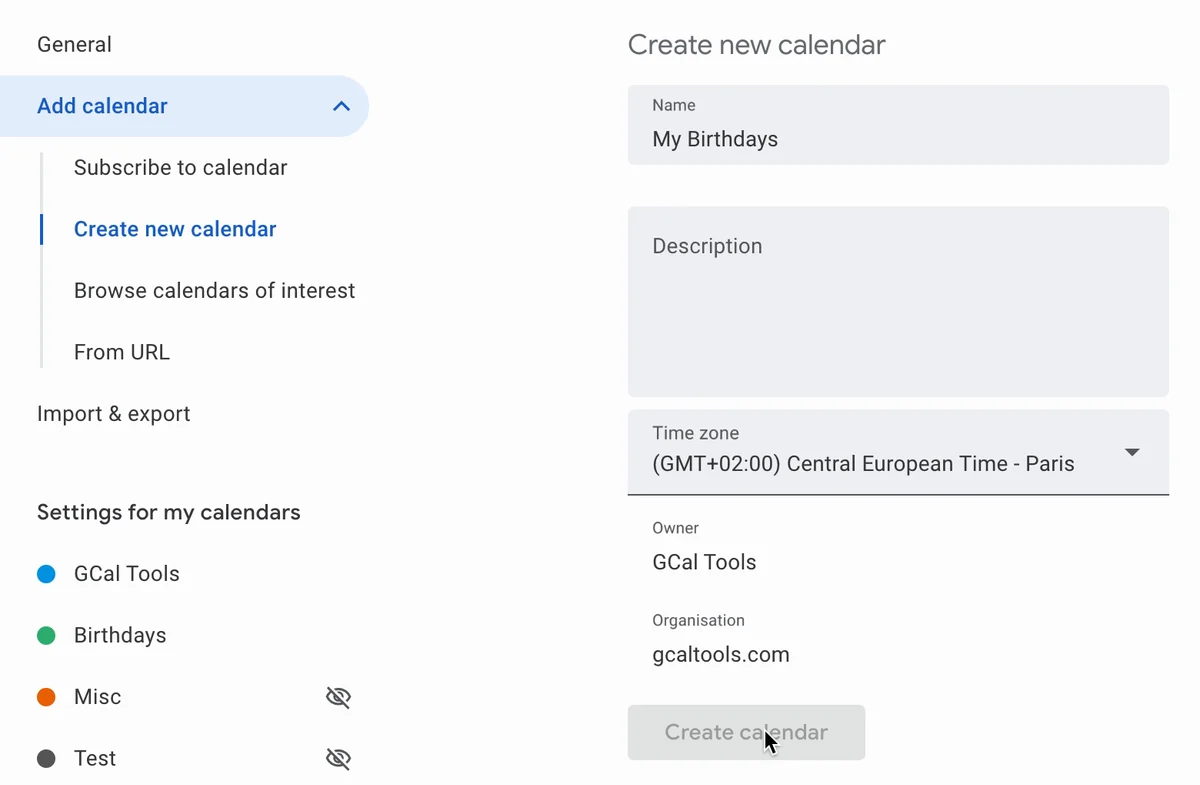Collapse the Add calendar section chevron
1200x785 pixels.
(341, 106)
